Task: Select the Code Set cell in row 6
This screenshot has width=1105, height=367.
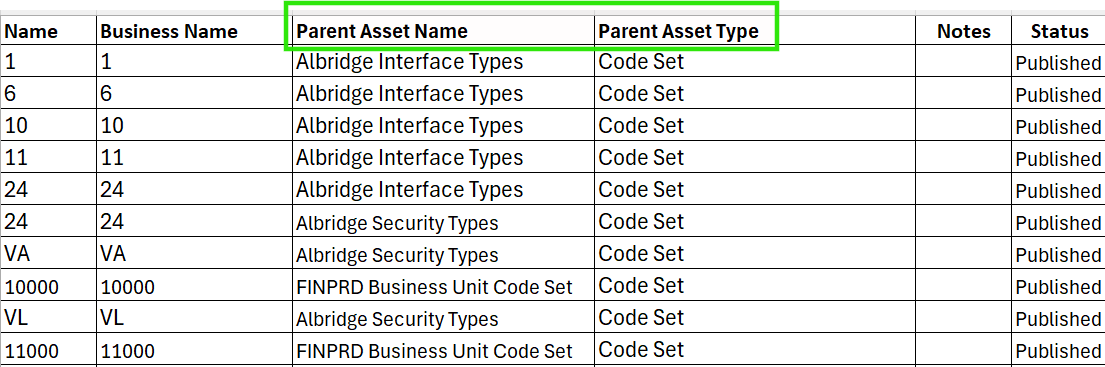Action: 754,94
